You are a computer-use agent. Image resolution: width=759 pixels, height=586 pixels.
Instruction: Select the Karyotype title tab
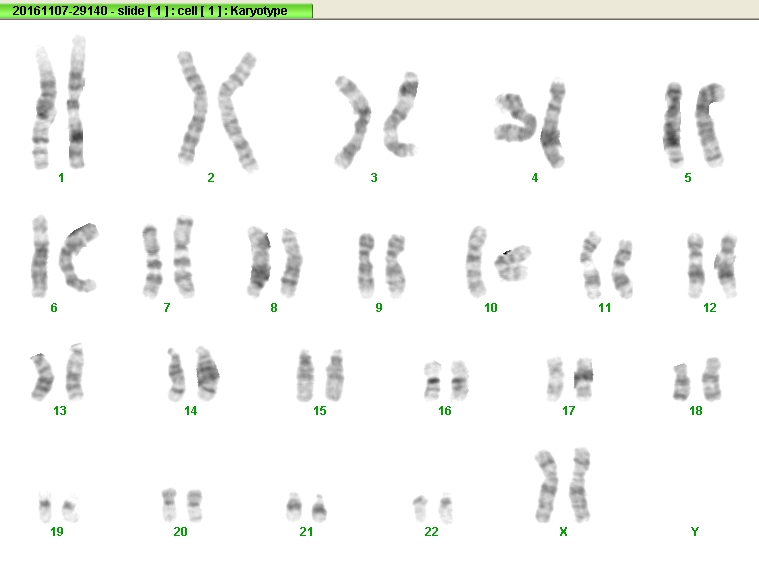click(156, 11)
